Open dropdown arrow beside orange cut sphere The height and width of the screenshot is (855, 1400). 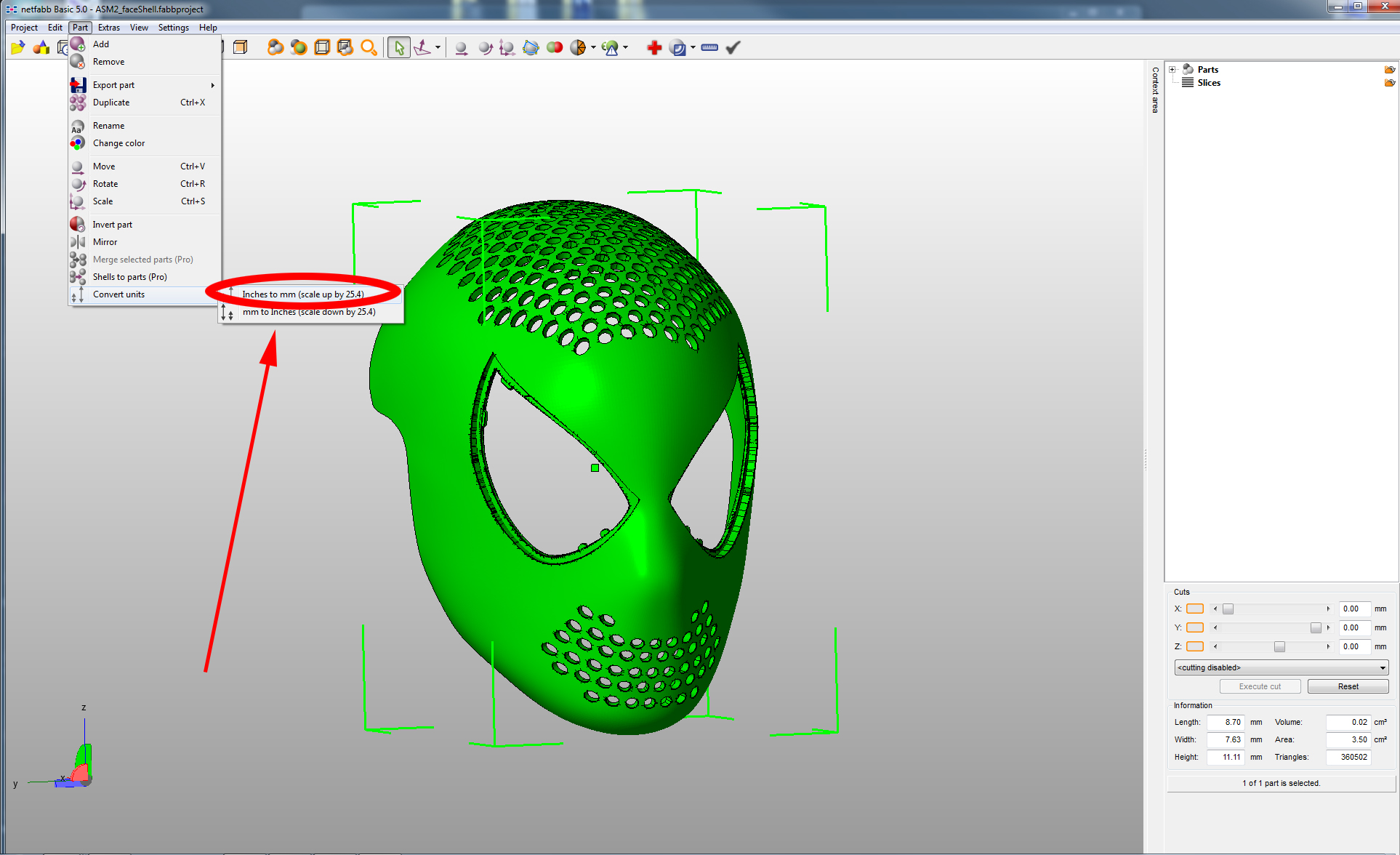pos(594,48)
